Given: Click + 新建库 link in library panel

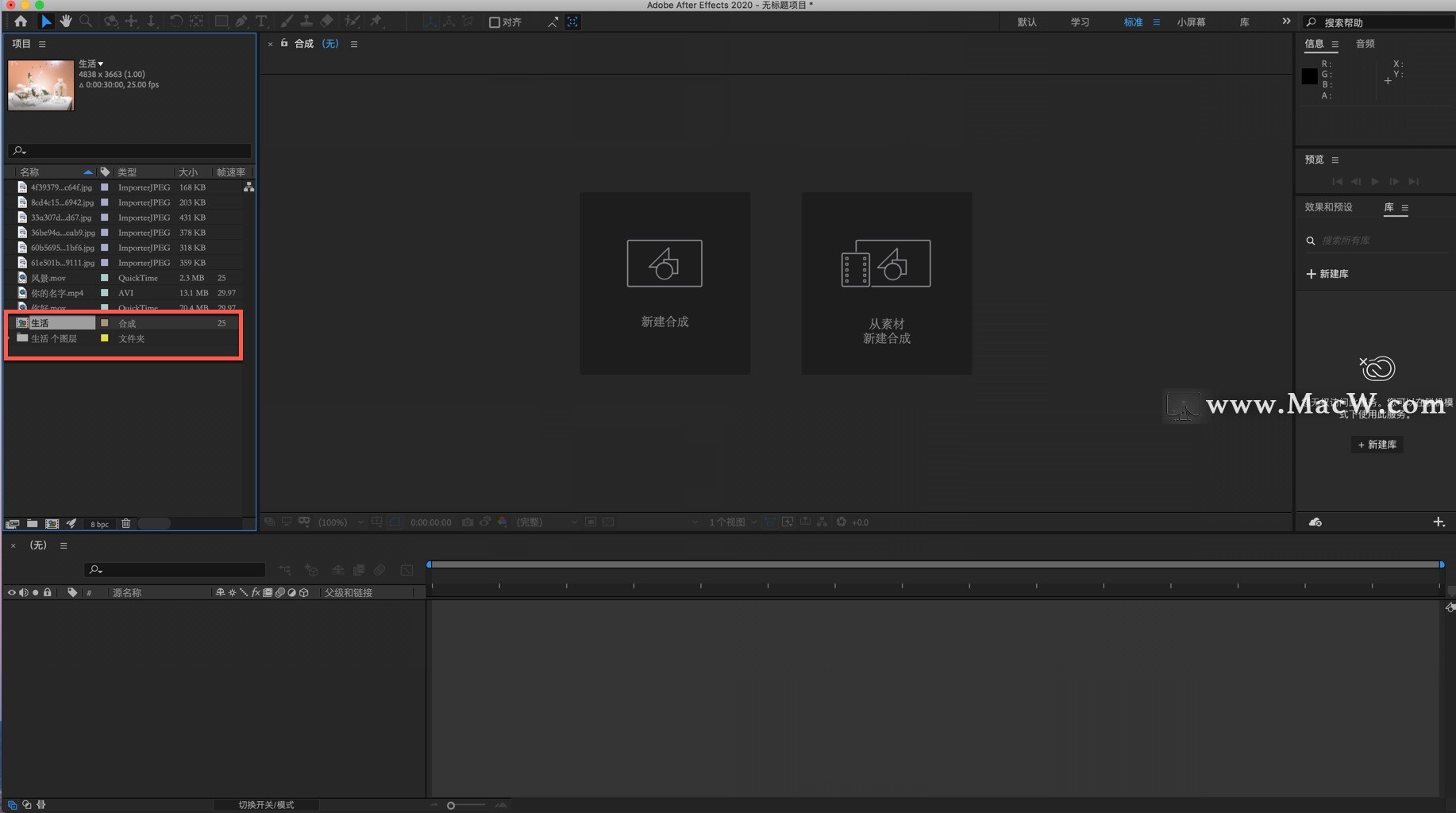Looking at the screenshot, I should click(1327, 274).
